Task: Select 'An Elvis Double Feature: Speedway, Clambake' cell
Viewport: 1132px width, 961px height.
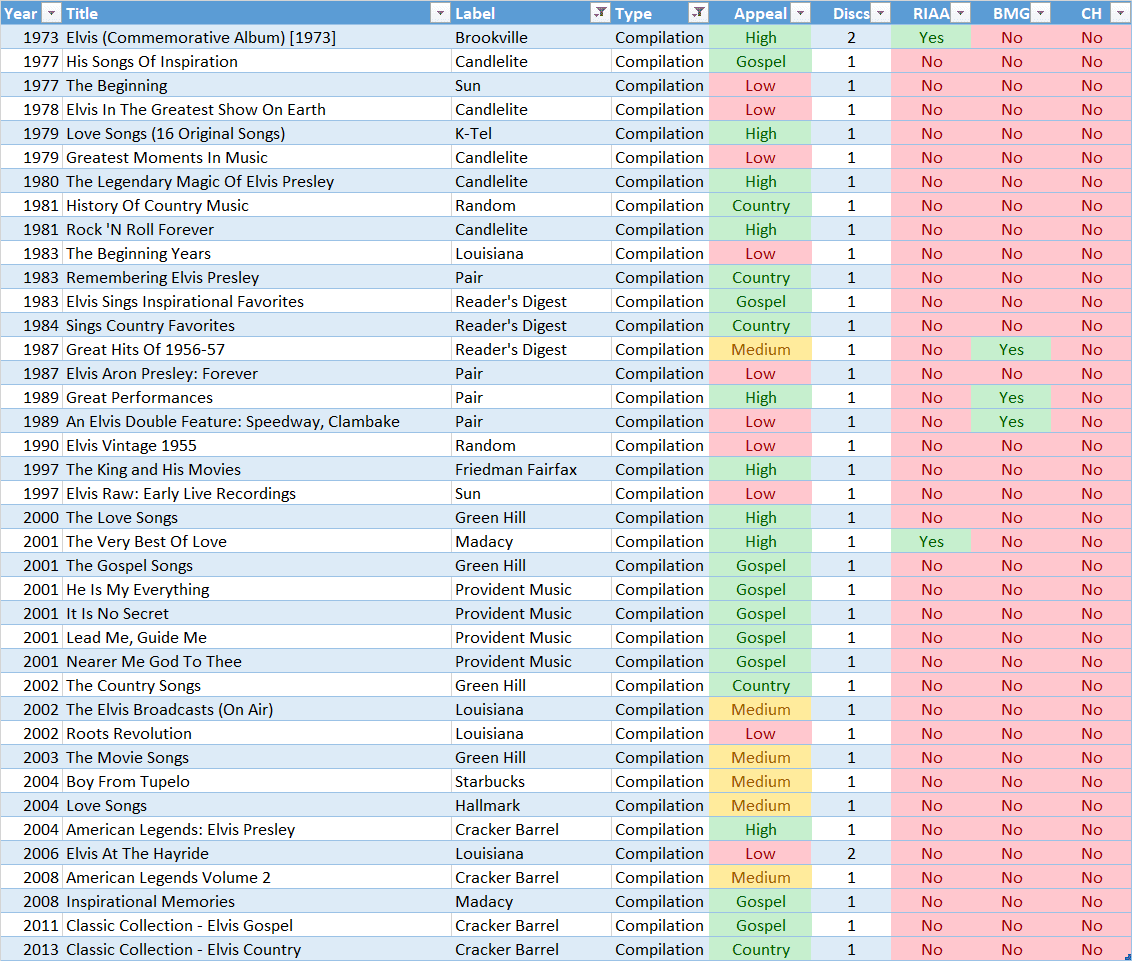Action: pyautogui.click(x=256, y=422)
